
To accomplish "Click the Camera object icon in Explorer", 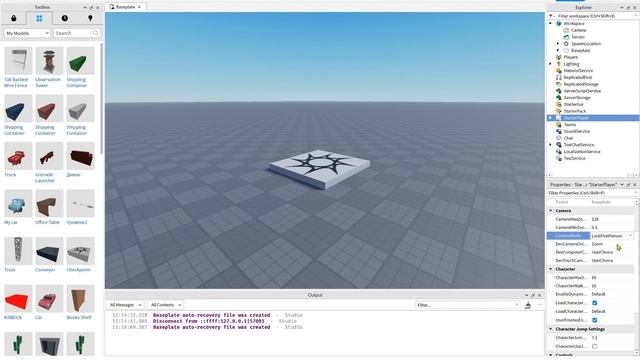I will coord(566,30).
